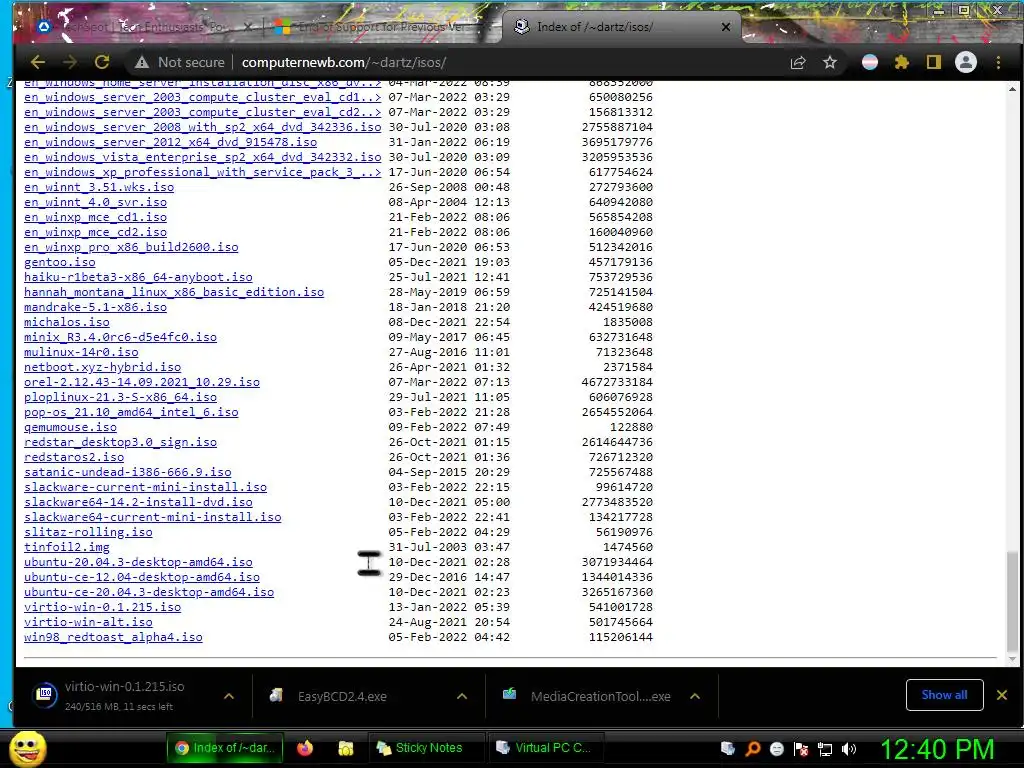Click virtio-win-0.1.215.iso link in listing
The width and height of the screenshot is (1024, 768).
[x=103, y=608]
